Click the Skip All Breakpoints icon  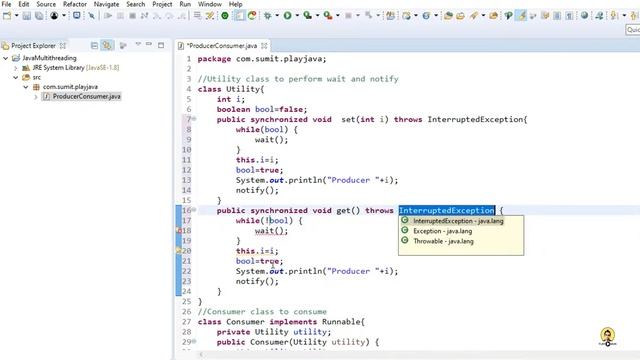click(92, 16)
